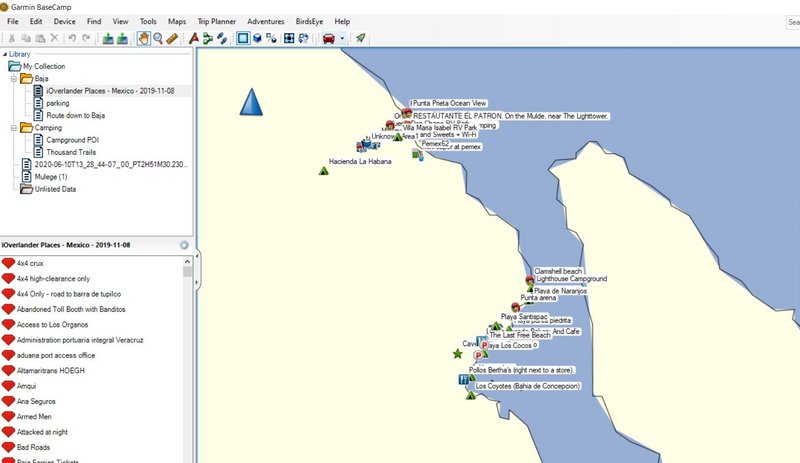This screenshot has width=800, height=463.
Task: Click the percent detail level icon
Action: (271, 38)
